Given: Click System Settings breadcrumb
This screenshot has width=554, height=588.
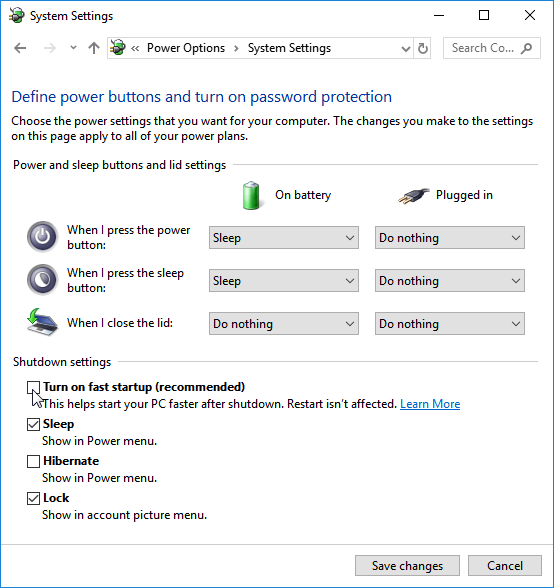Looking at the screenshot, I should (x=289, y=48).
